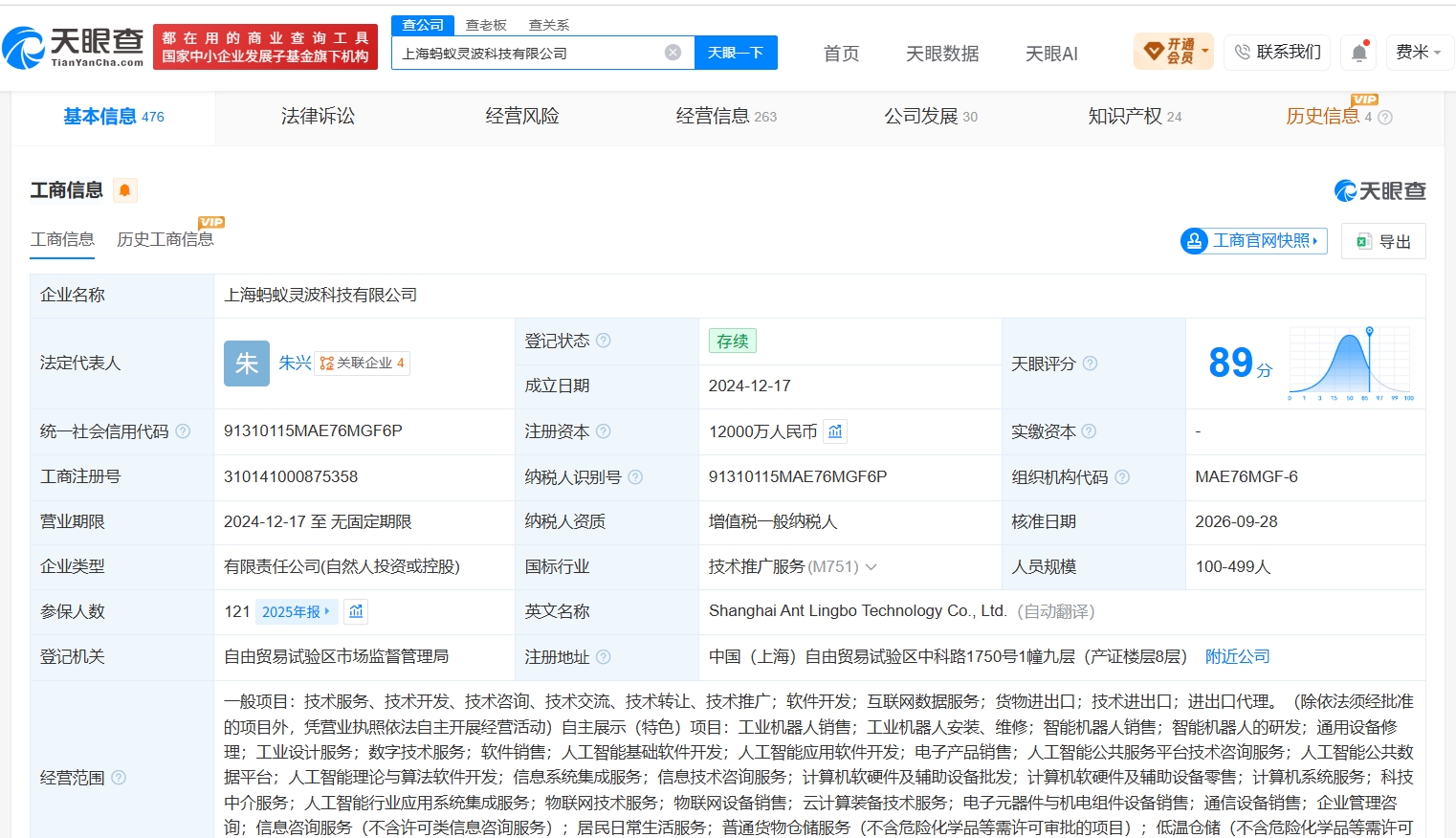View 参保人数 trend chart icon

(x=356, y=611)
